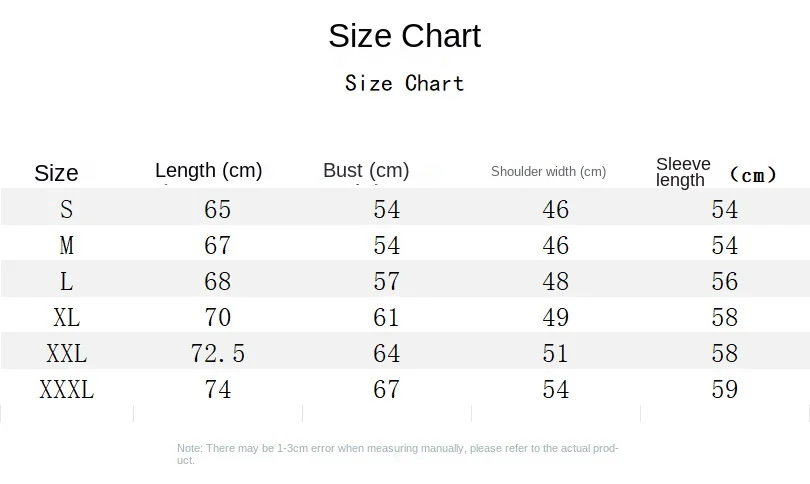Screen dimensions: 810x484
Task: Click the 'Length (cm)' column header
Action: (x=209, y=170)
